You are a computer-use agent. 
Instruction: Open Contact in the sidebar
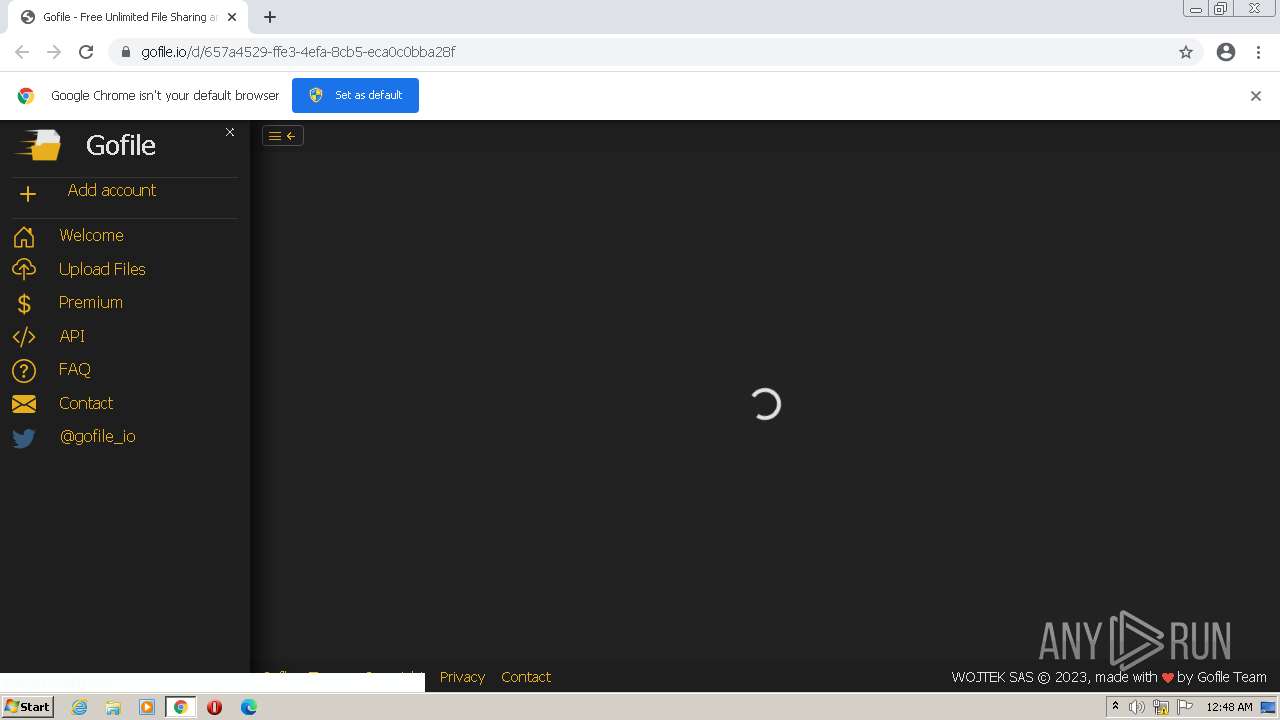point(86,403)
